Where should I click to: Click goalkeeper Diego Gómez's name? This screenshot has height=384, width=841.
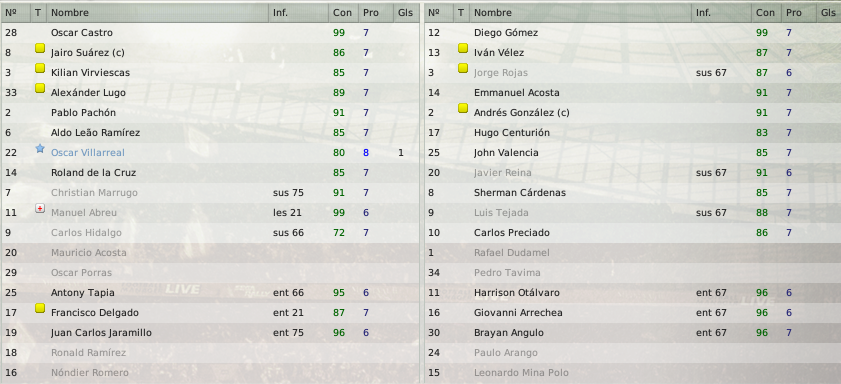pos(506,33)
